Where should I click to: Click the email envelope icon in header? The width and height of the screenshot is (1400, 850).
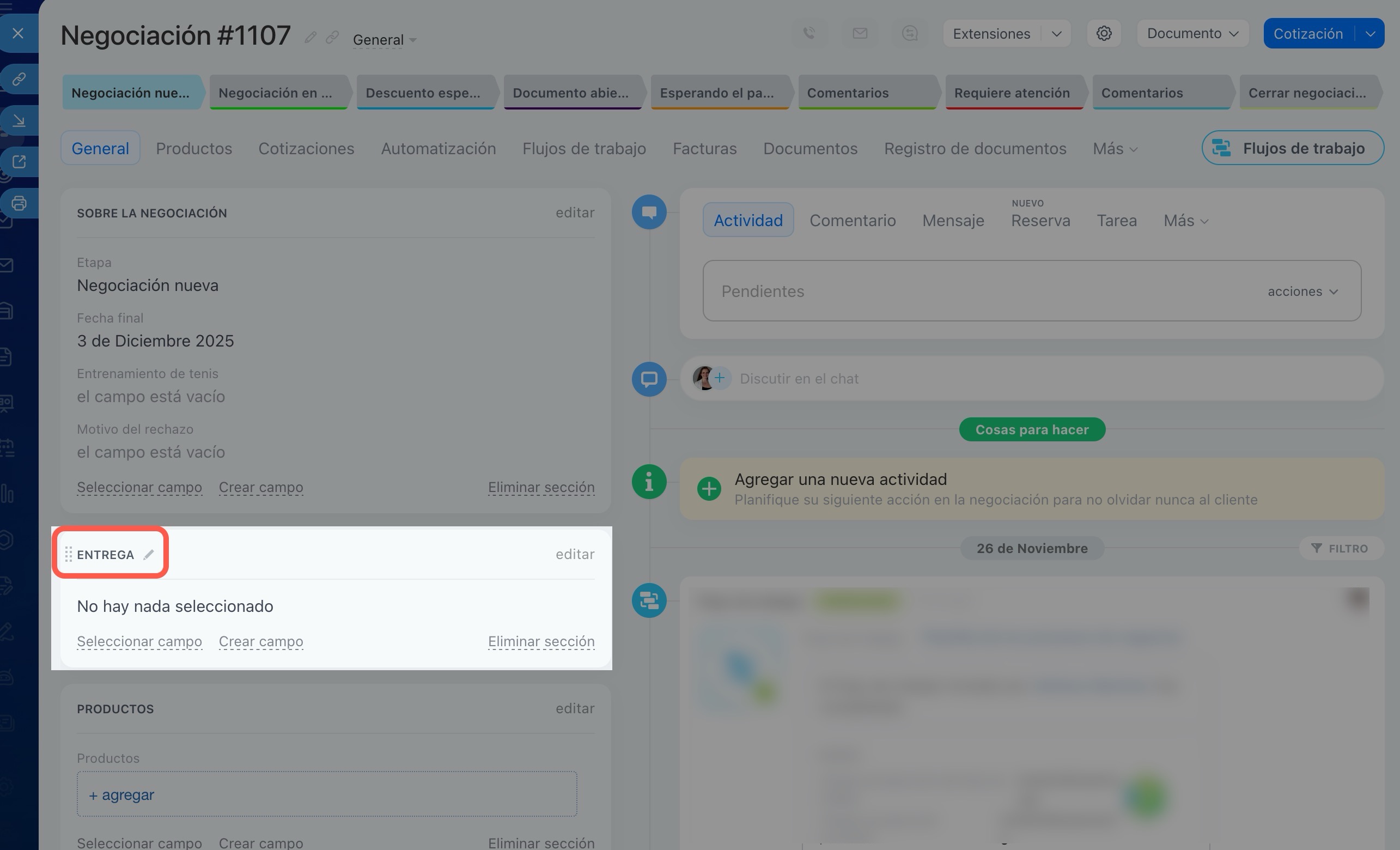[860, 34]
